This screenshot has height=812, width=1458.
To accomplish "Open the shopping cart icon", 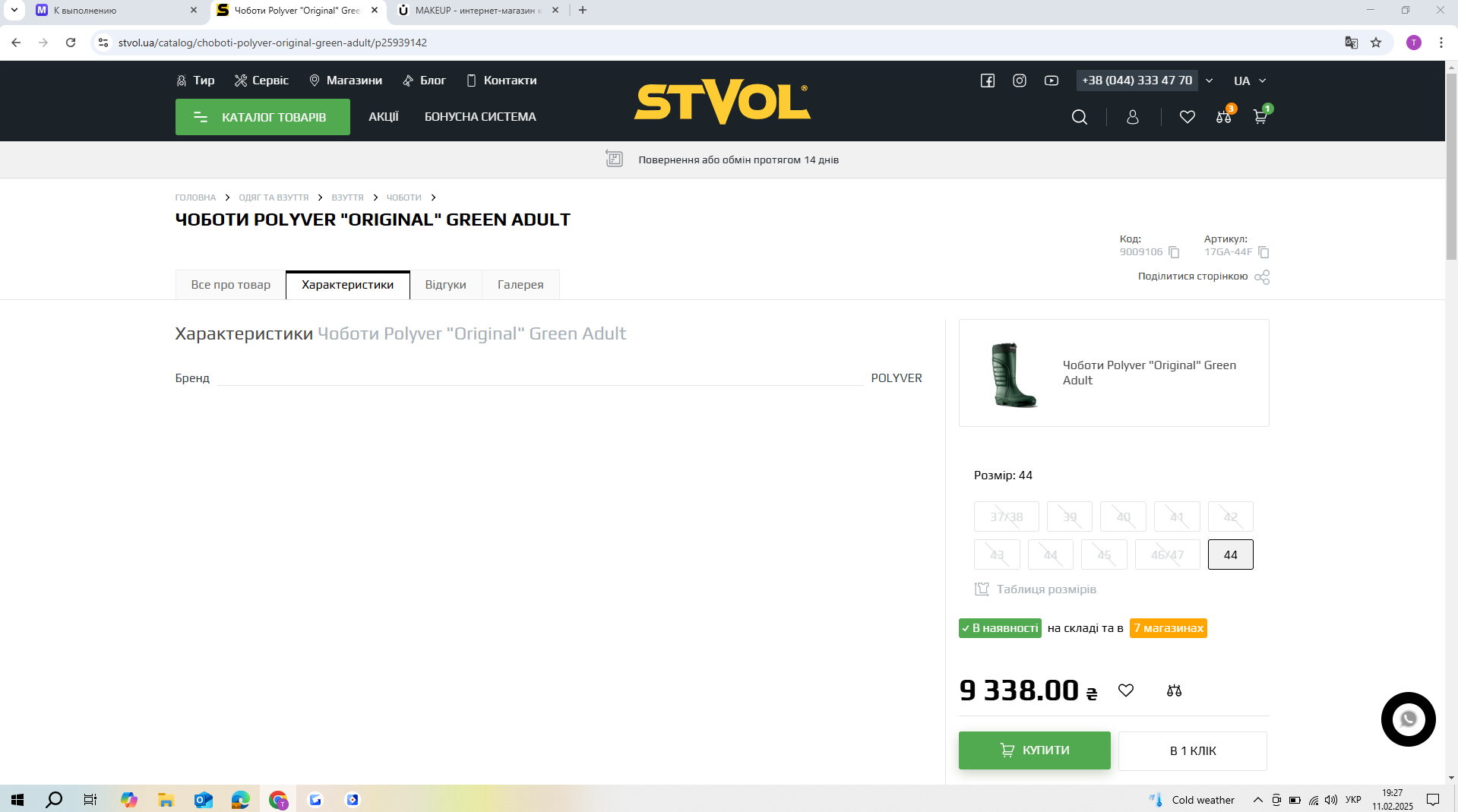I will pyautogui.click(x=1260, y=117).
